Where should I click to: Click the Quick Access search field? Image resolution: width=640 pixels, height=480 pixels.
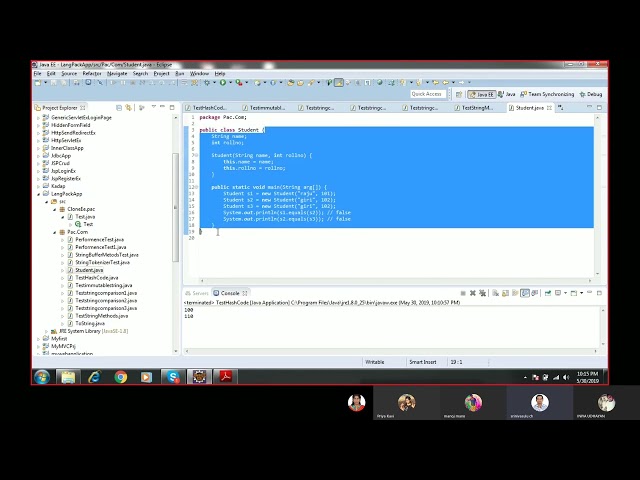pyautogui.click(x=428, y=94)
